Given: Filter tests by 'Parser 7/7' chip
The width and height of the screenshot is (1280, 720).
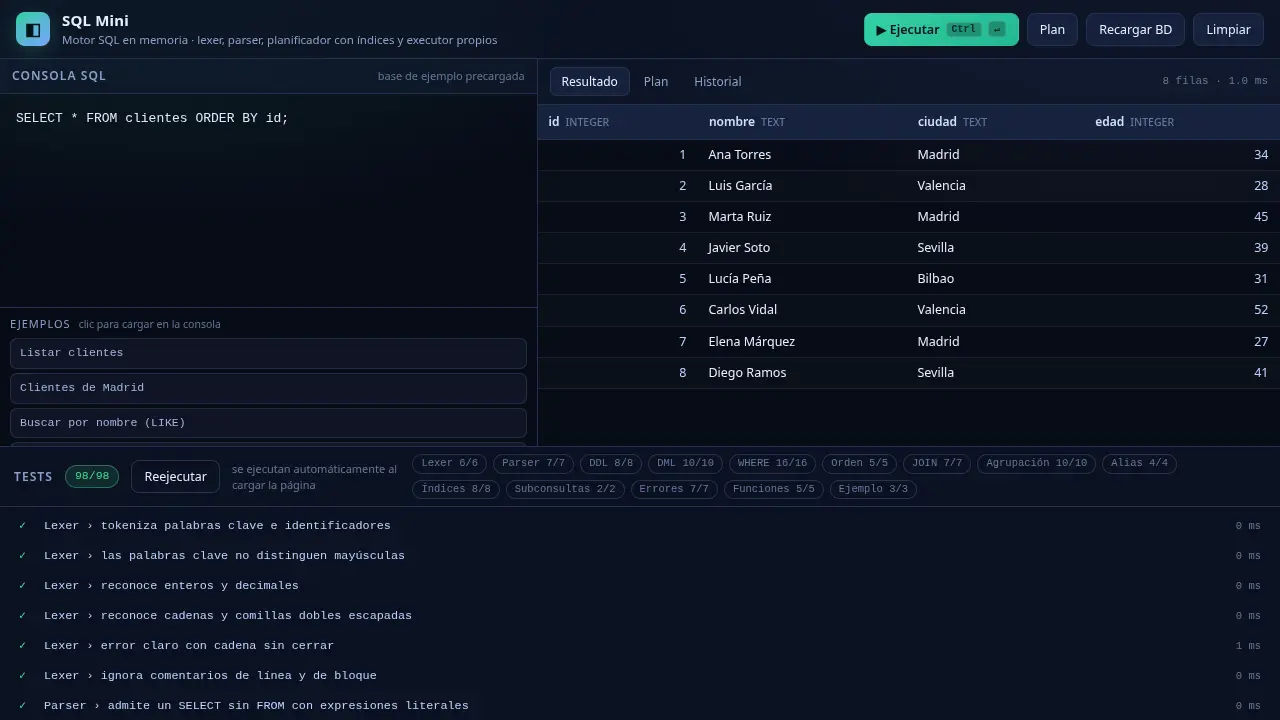Looking at the screenshot, I should pyautogui.click(x=533, y=464).
